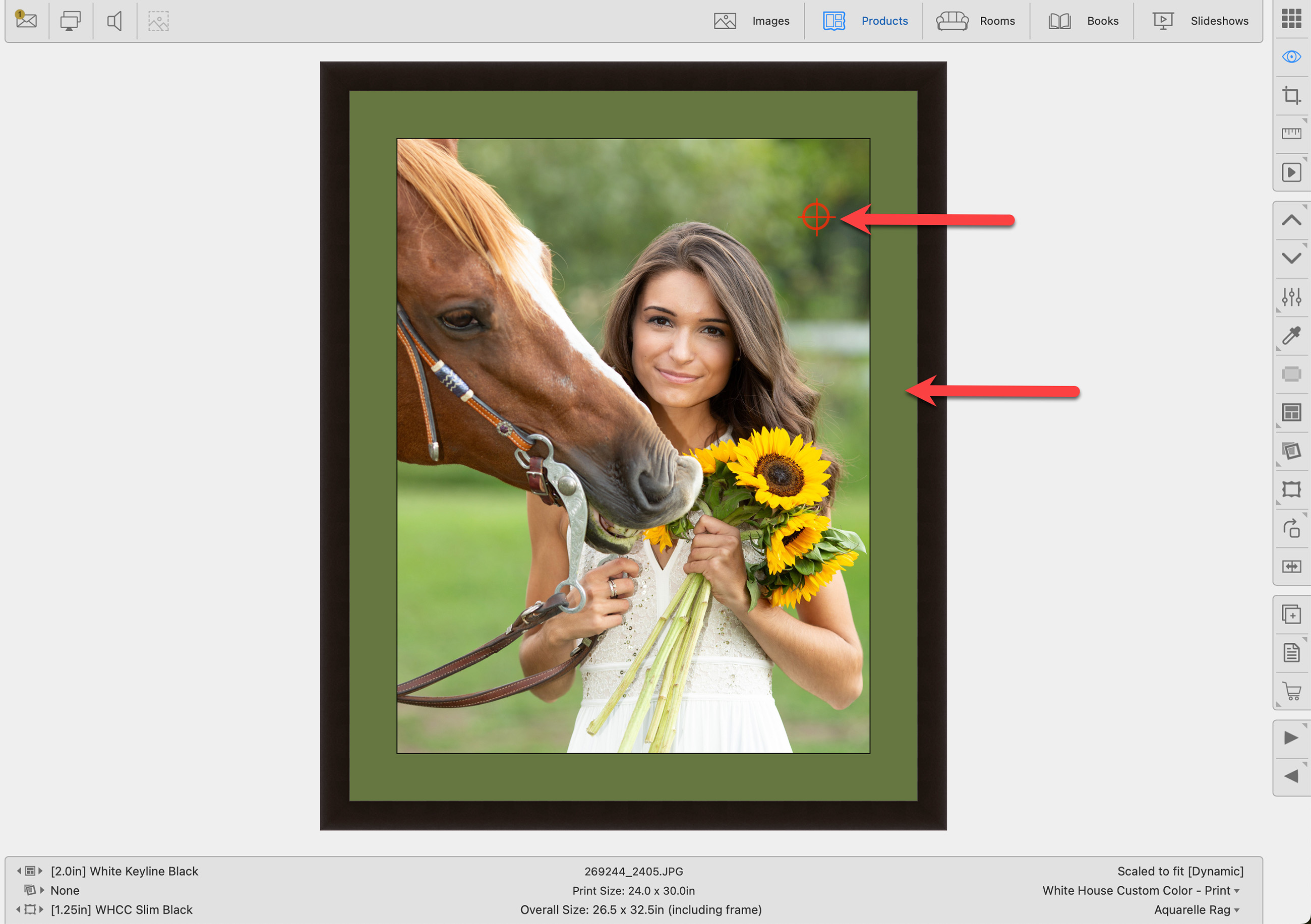Pick a color with the eyedropper tool

[x=1291, y=336]
